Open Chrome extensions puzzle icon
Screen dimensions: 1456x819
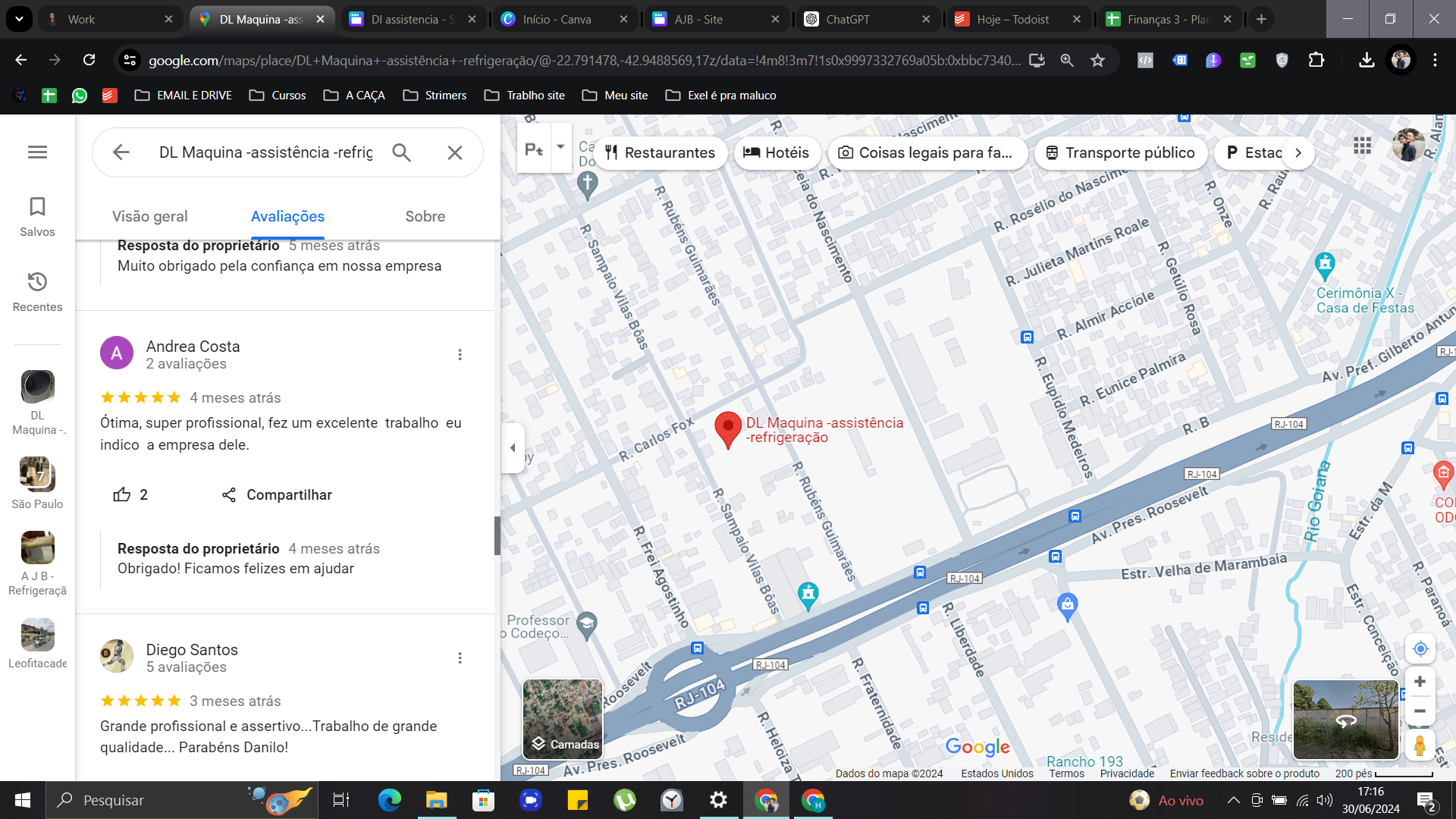[1316, 60]
